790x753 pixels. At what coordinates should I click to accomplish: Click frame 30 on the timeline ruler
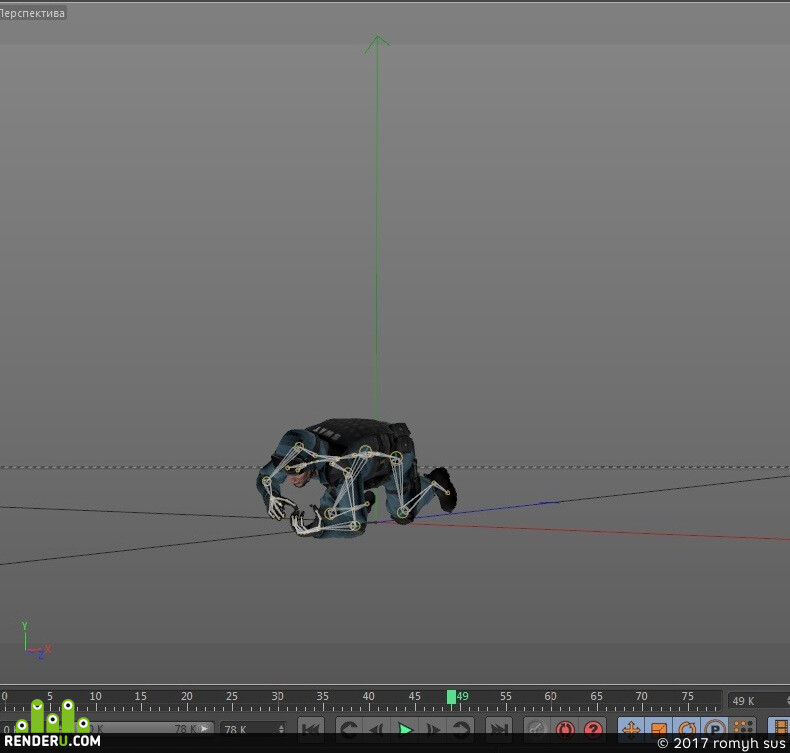tap(278, 697)
